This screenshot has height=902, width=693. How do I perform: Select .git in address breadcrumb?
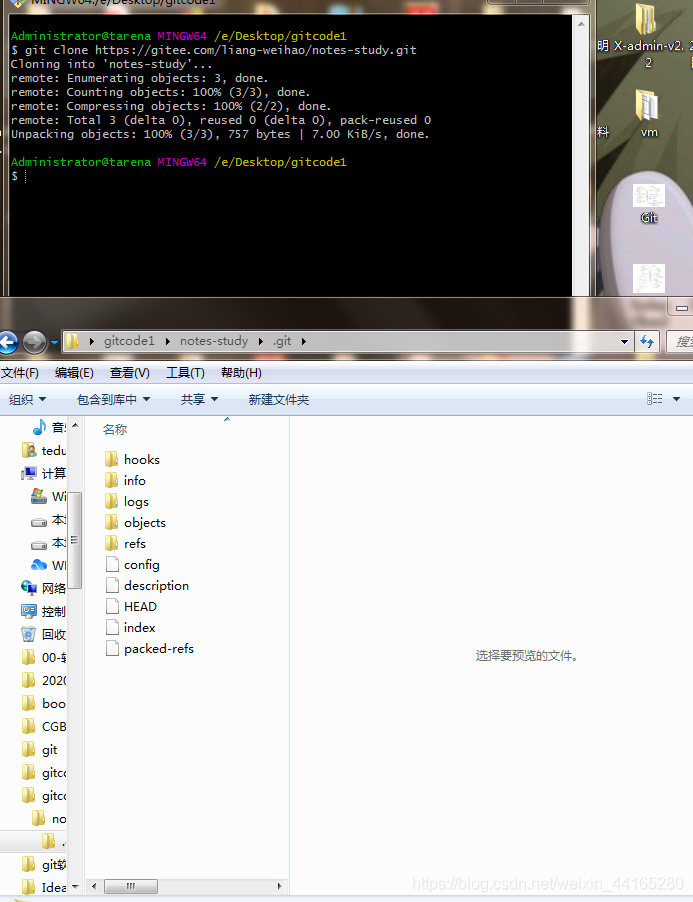coord(282,341)
